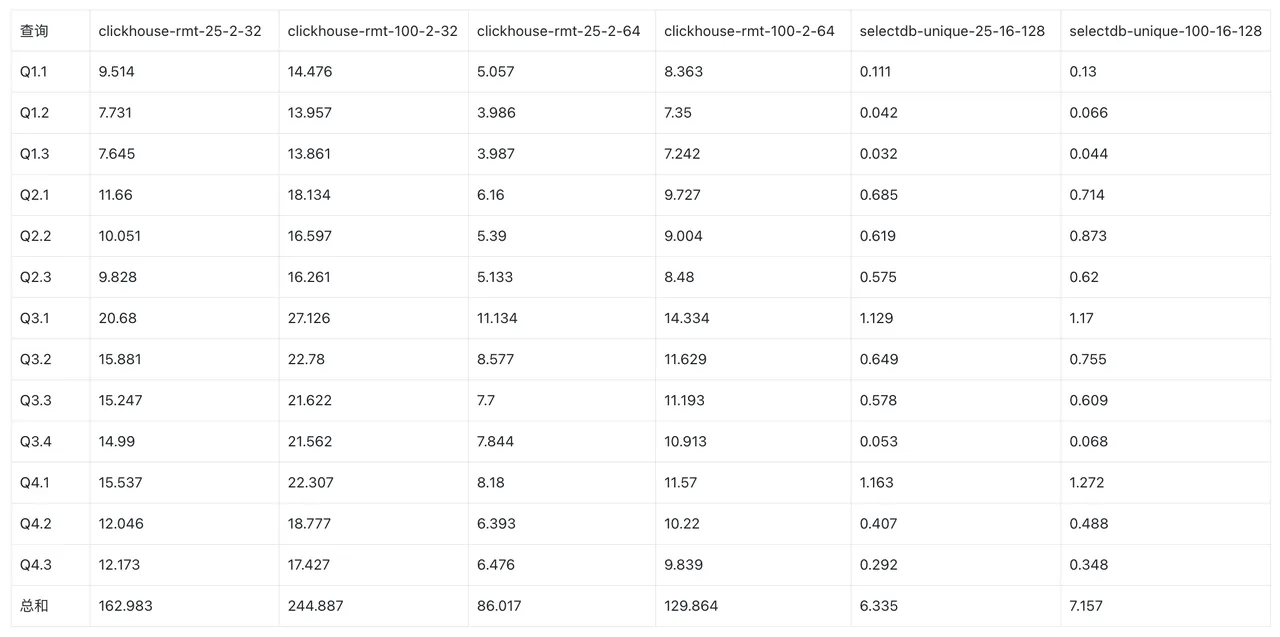Select the clickhouse-rmt-25-2-32 column header
1280x637 pixels.
tap(180, 31)
